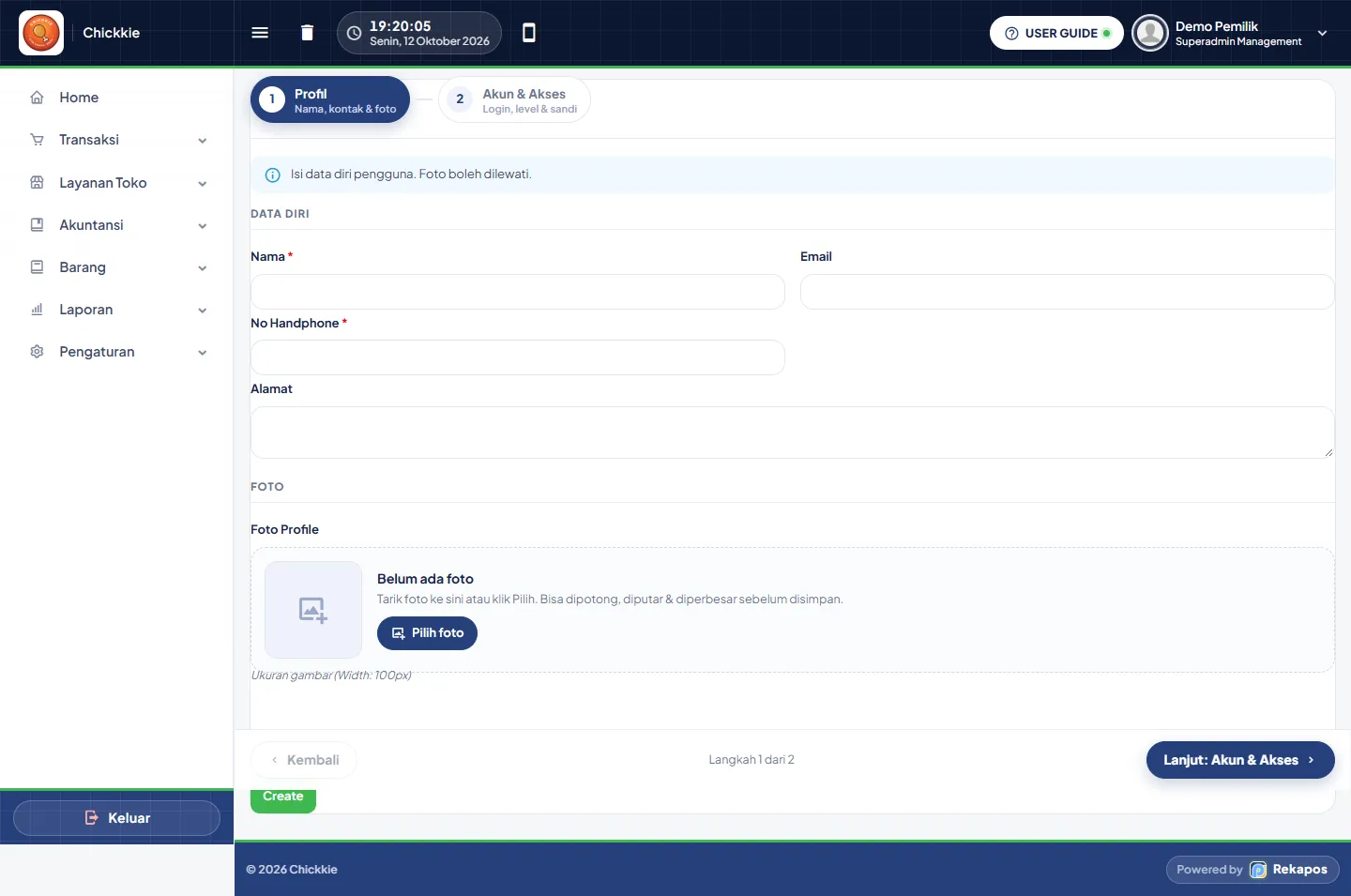This screenshot has height=896, width=1351.
Task: Click the clock date-time widget
Action: click(419, 33)
